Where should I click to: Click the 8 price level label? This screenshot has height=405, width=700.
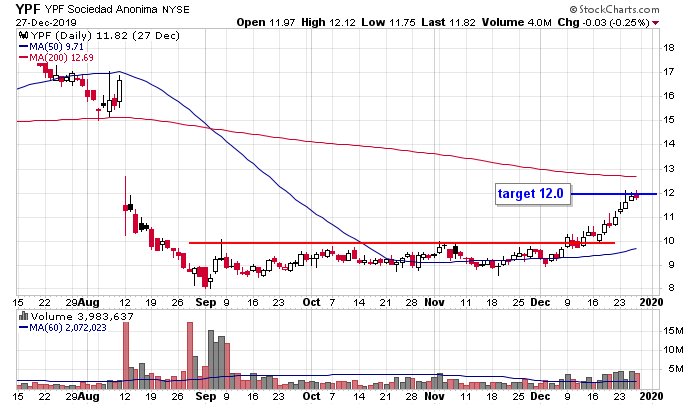pyautogui.click(x=671, y=288)
